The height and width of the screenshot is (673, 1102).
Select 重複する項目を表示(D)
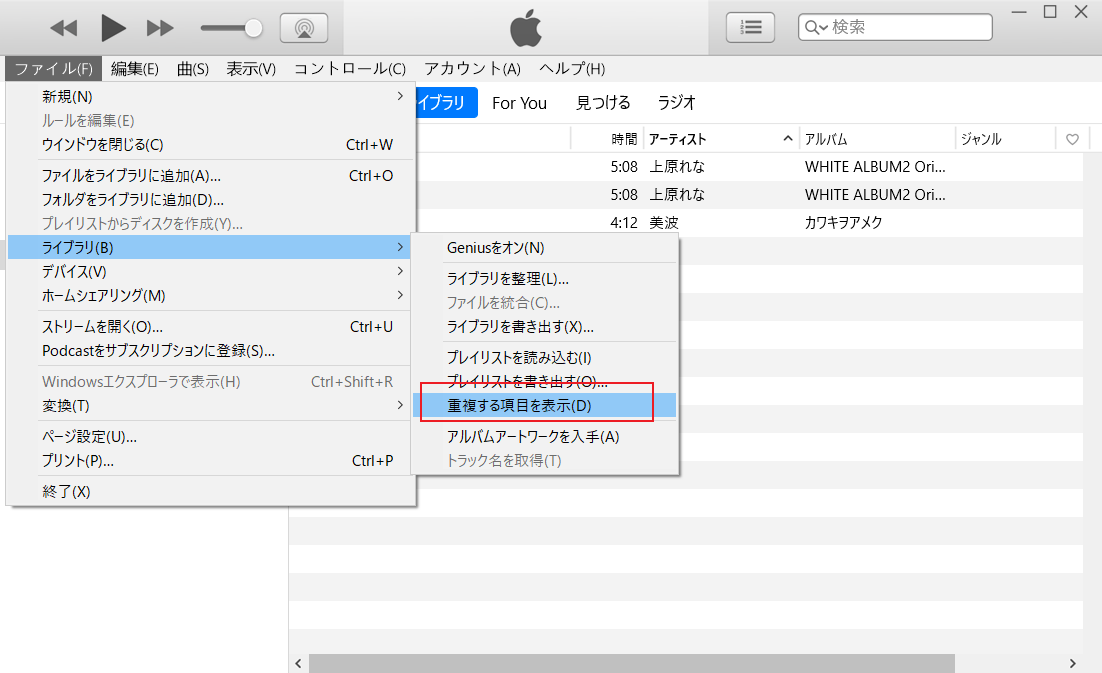pos(545,405)
